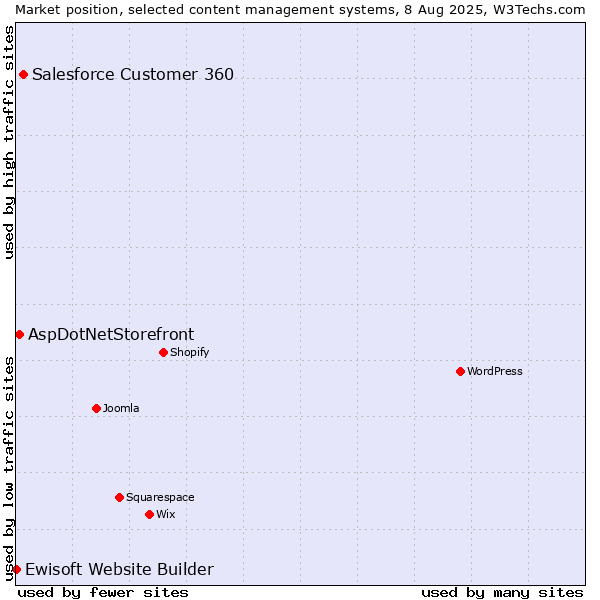Image resolution: width=600 pixels, height=600 pixels.
Task: Click the 'used by fewer sites' axis label
Action: [103, 593]
